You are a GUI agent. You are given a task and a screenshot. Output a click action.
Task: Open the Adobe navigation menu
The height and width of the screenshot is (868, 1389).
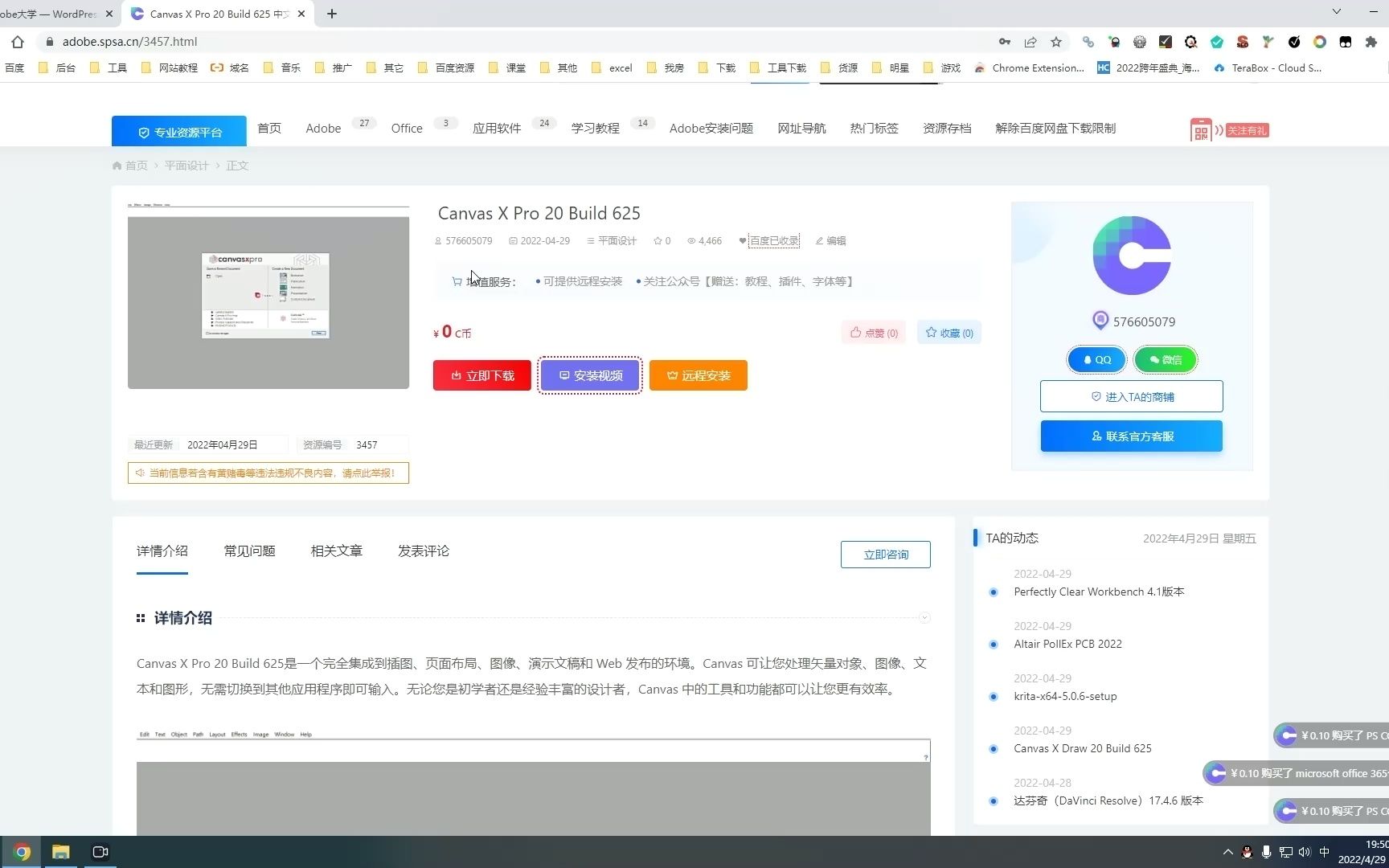[x=323, y=129]
